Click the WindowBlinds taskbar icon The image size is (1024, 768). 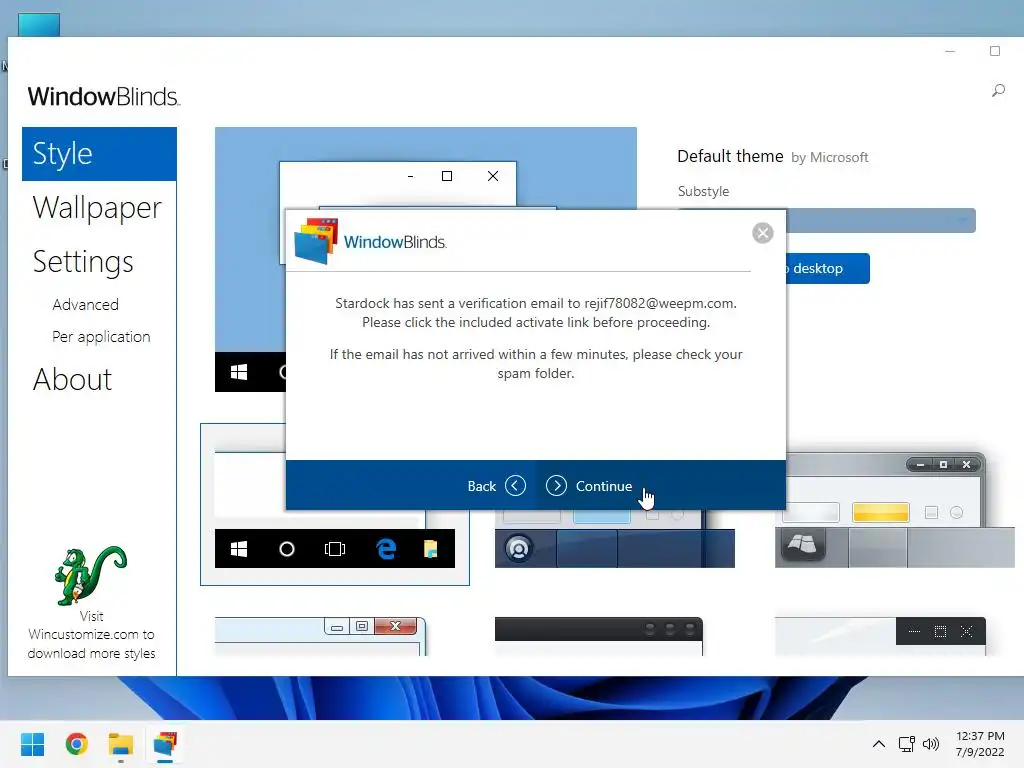click(165, 744)
